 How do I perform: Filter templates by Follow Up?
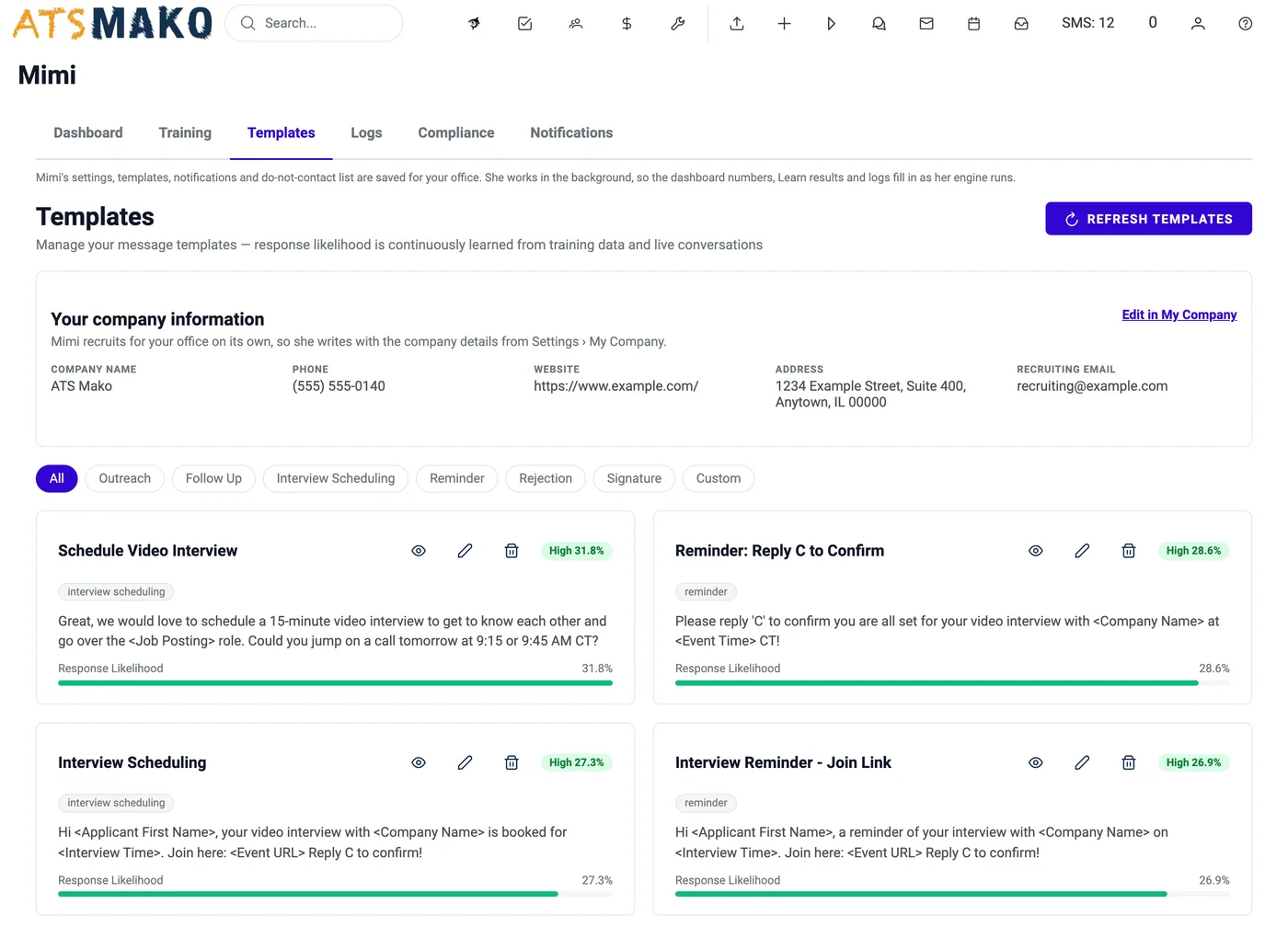tap(213, 478)
